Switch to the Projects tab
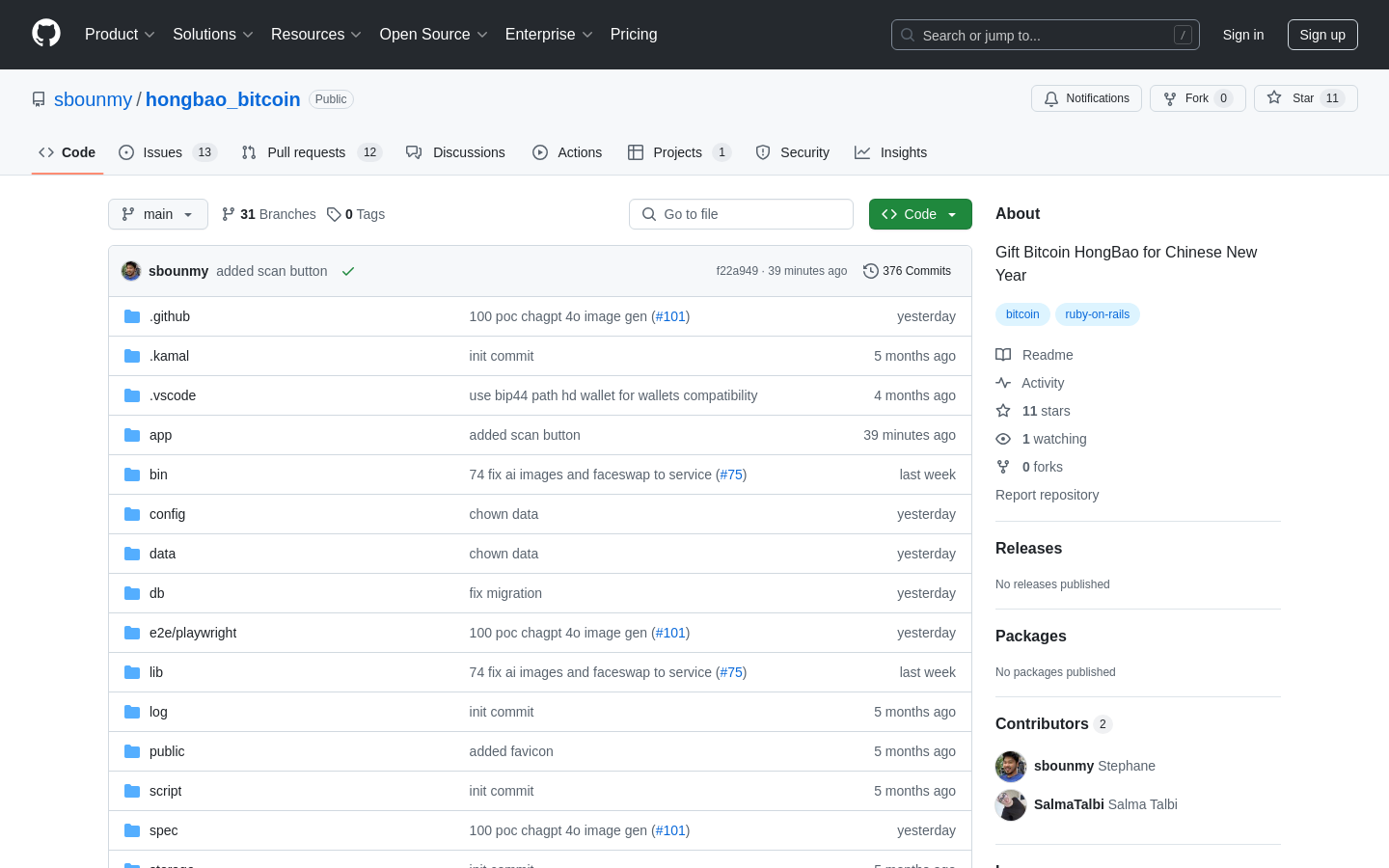The image size is (1389, 868). tap(679, 152)
